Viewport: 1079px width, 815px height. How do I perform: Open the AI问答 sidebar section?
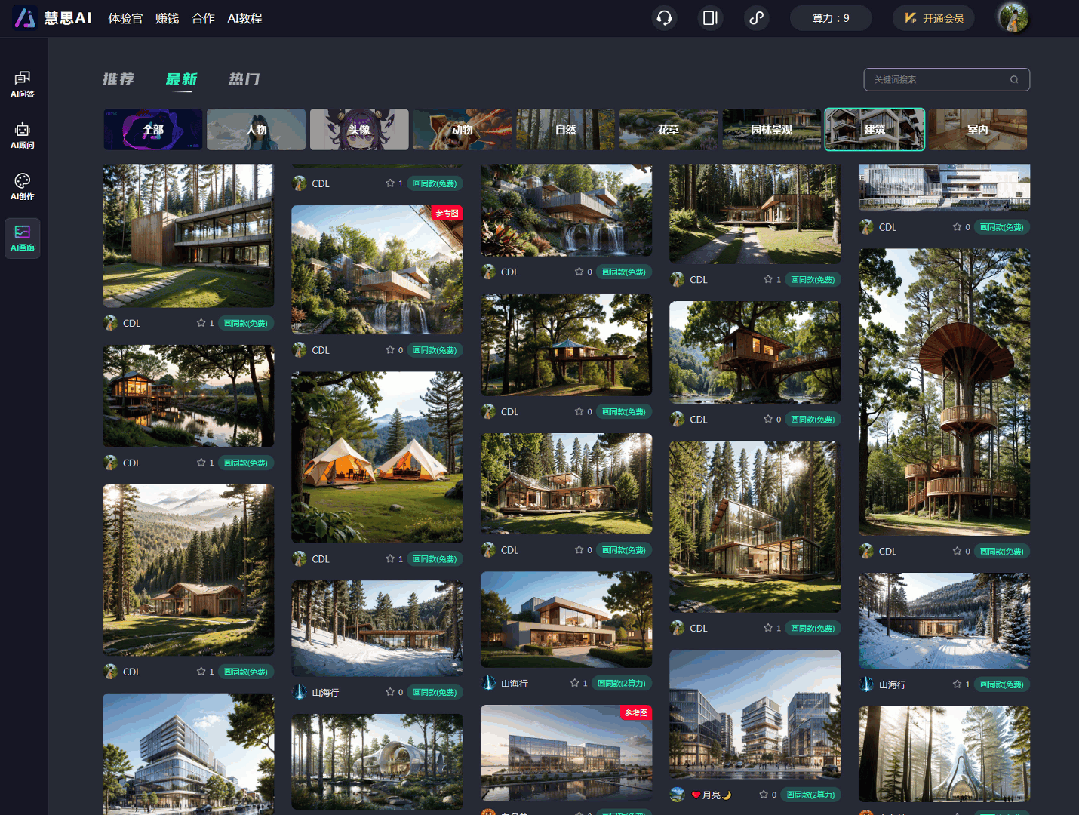point(22,84)
